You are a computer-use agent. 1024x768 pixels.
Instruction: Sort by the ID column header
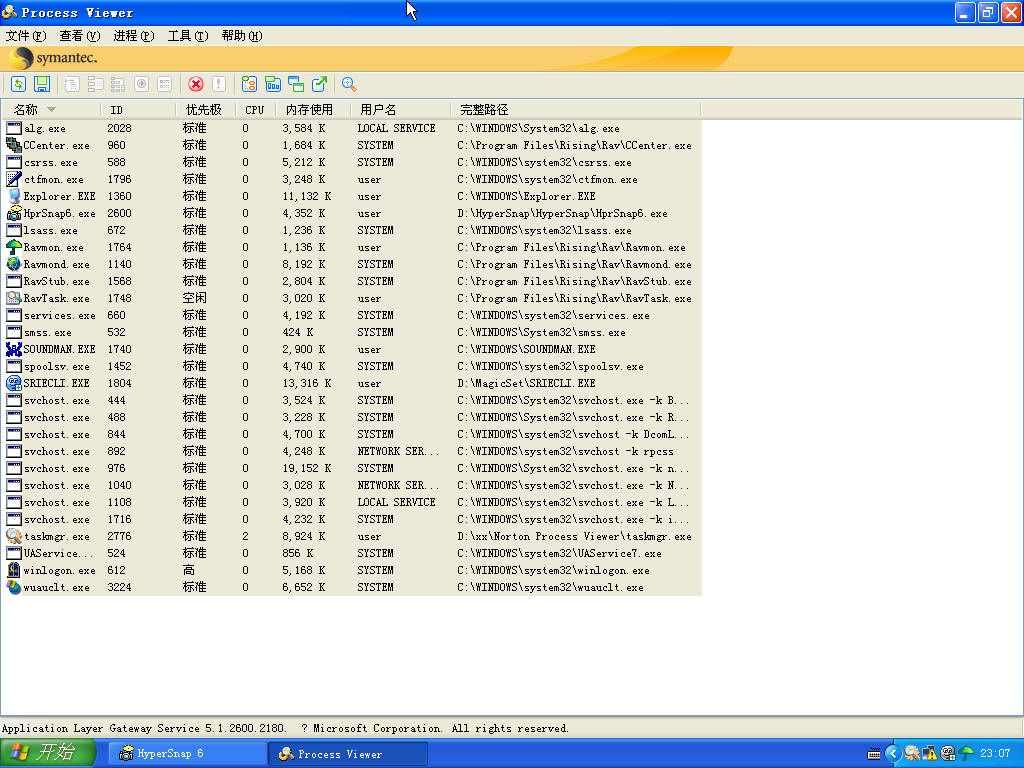tap(138, 110)
